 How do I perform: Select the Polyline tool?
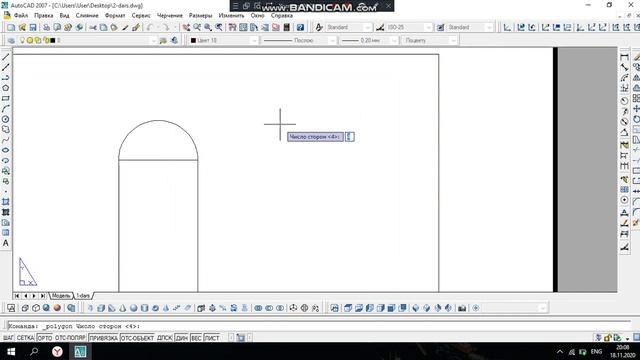pyautogui.click(x=5, y=78)
